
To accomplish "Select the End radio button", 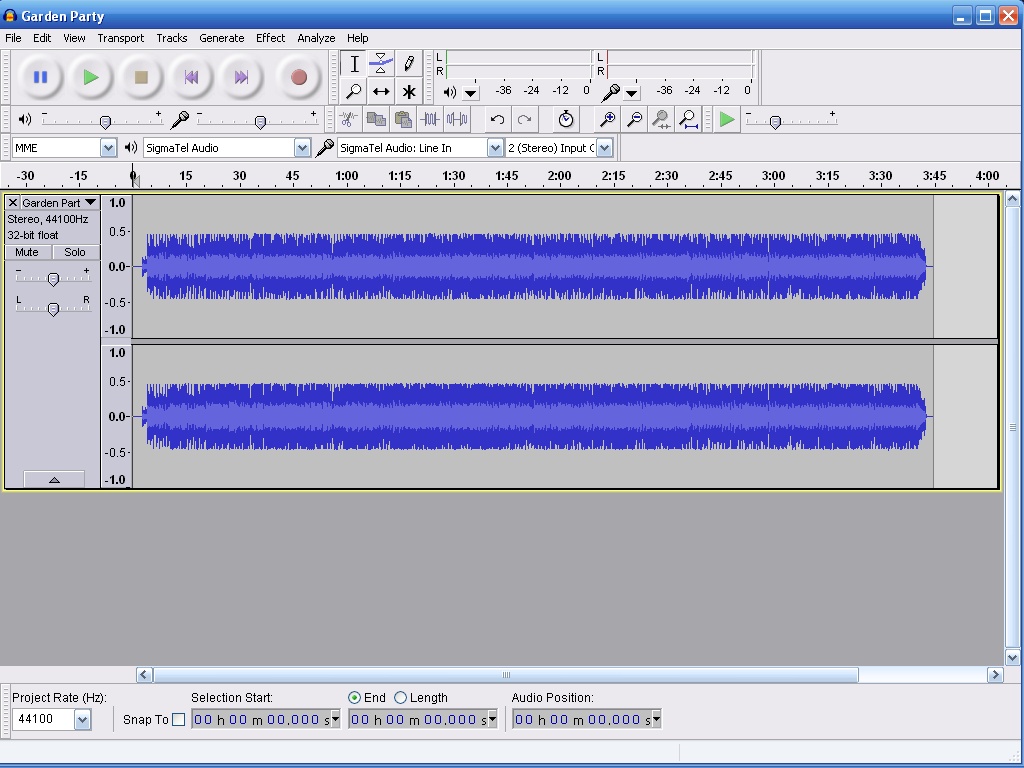I will click(x=355, y=697).
